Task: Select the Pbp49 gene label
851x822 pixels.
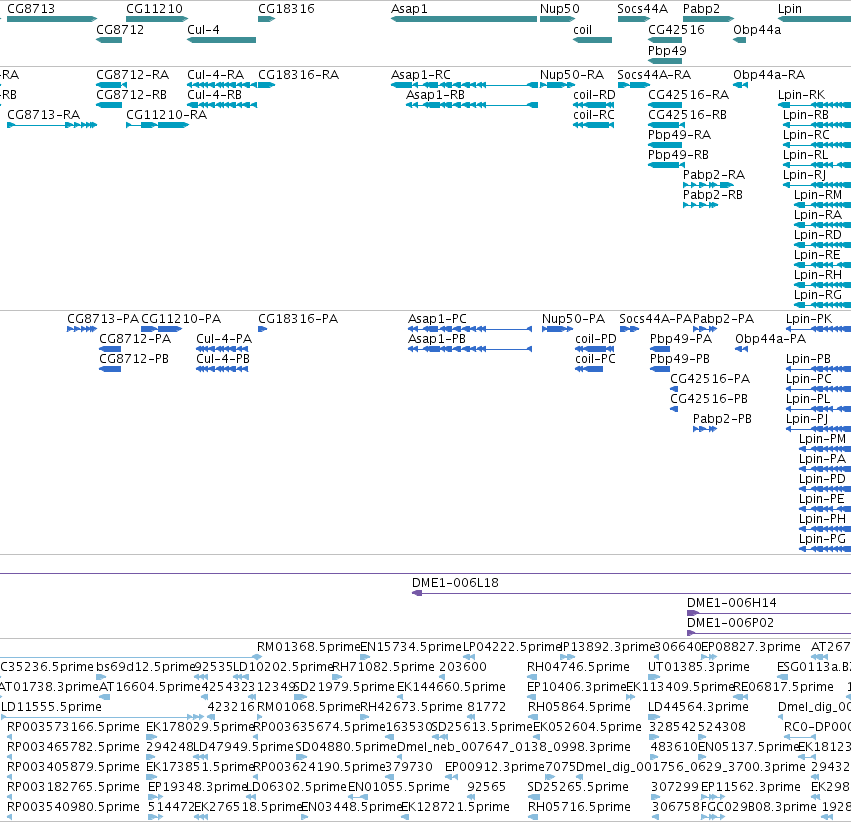Action: pyautogui.click(x=667, y=50)
